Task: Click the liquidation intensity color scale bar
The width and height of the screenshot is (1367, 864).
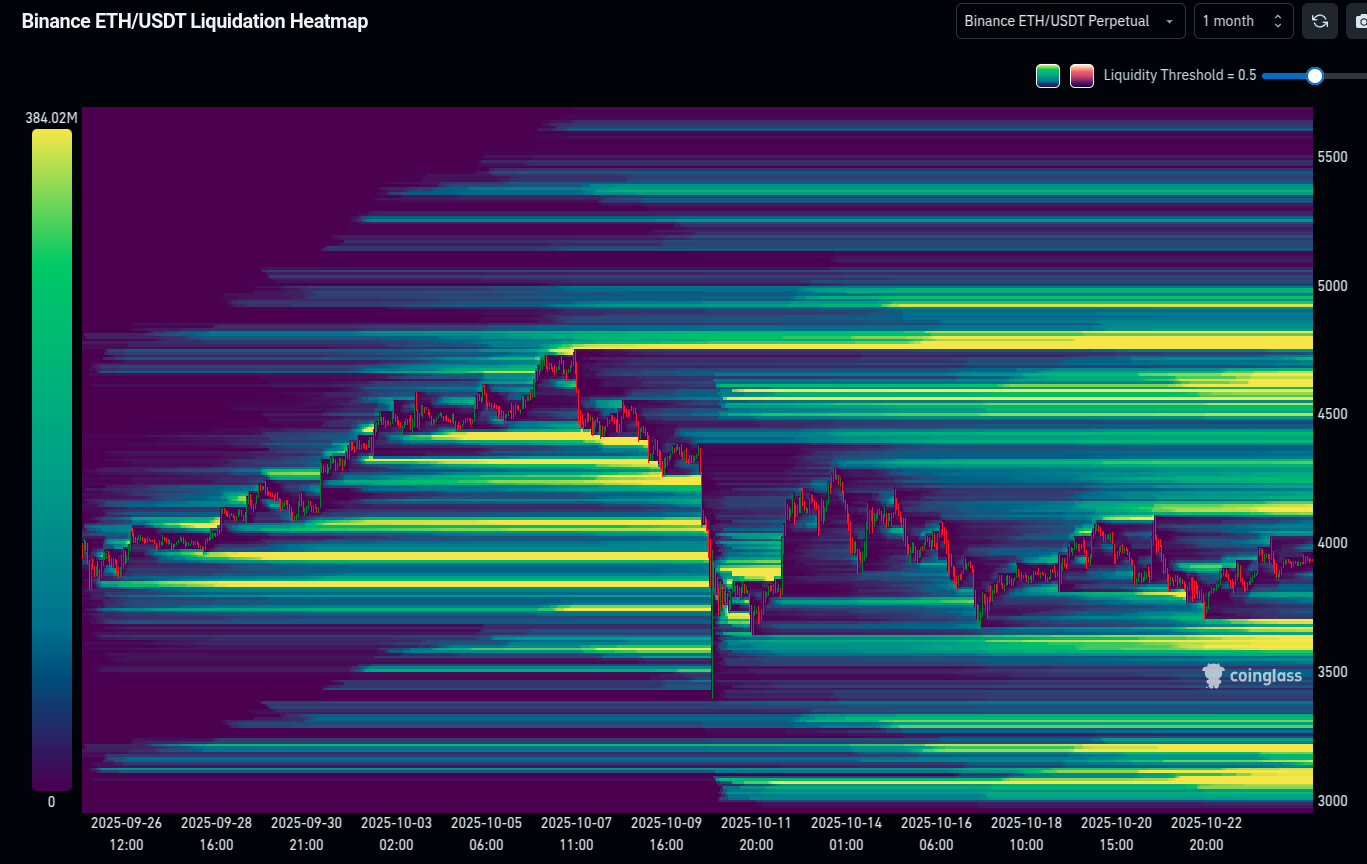Action: click(52, 460)
